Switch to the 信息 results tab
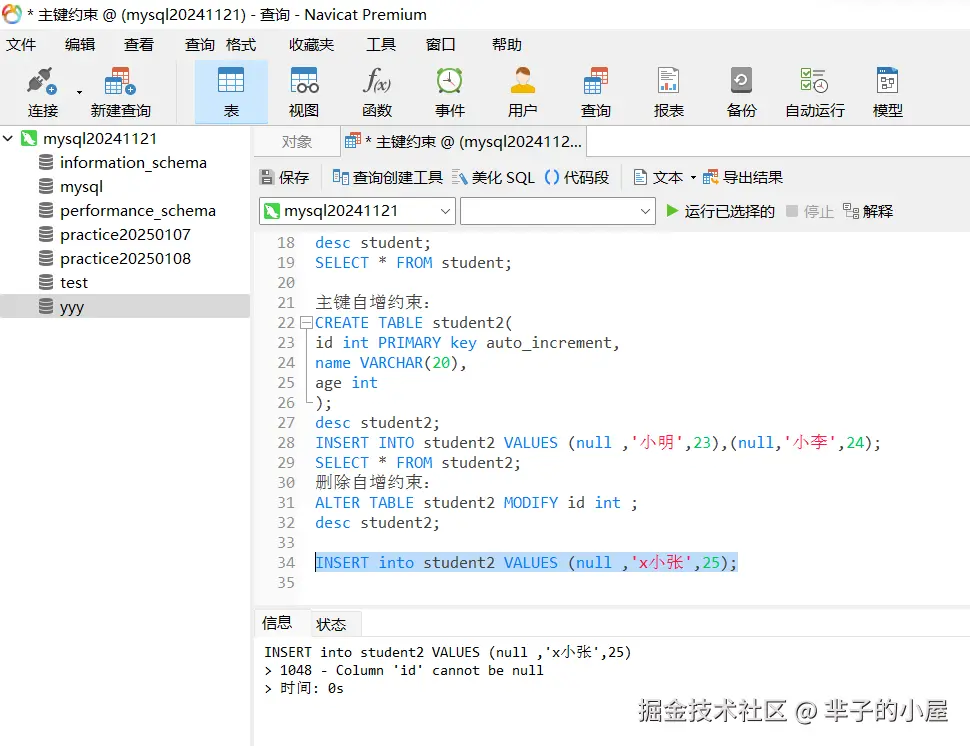Viewport: 970px width, 746px height. click(277, 622)
